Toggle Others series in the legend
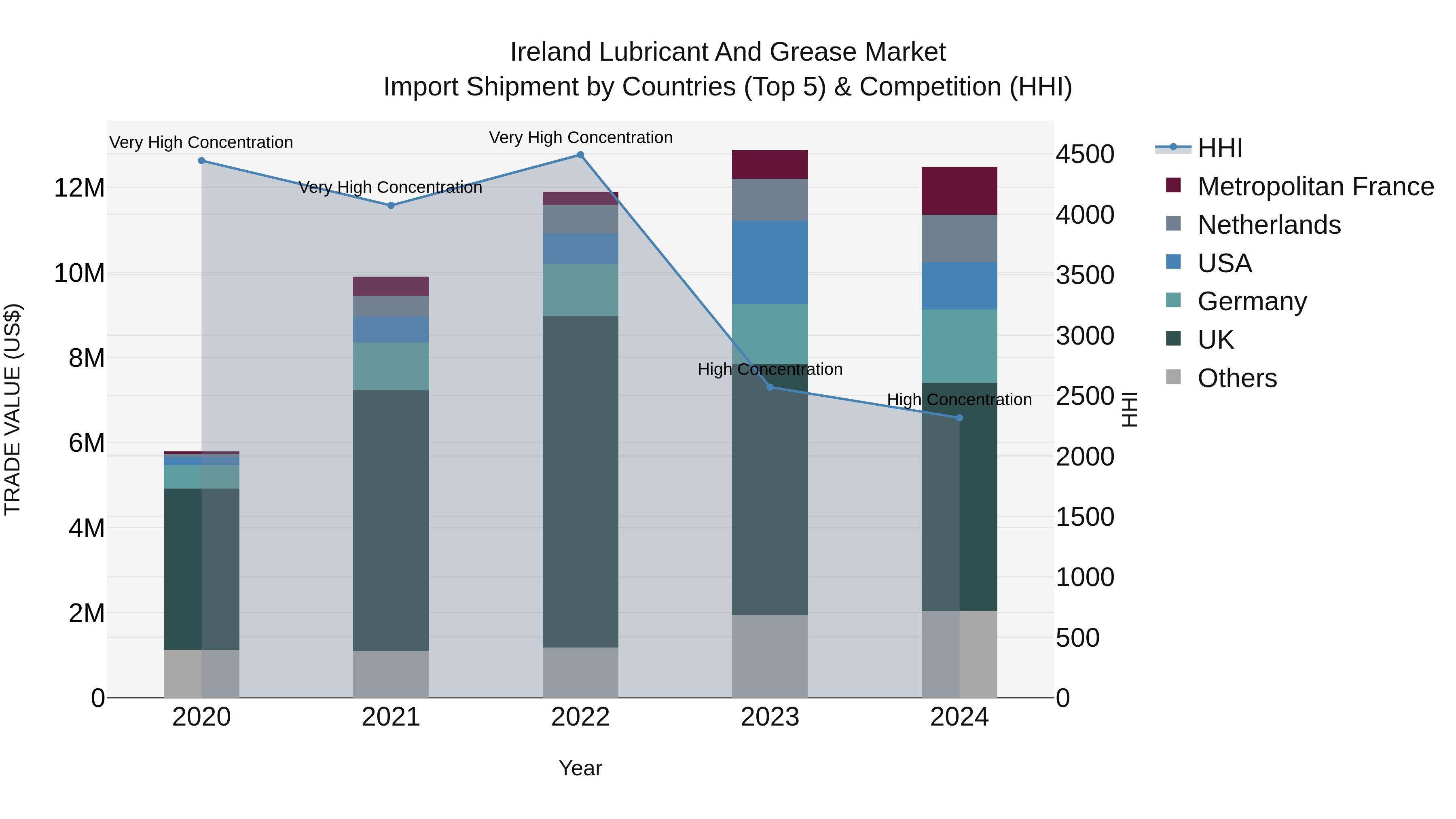Screen dimensions: 1456x819 (1221, 378)
